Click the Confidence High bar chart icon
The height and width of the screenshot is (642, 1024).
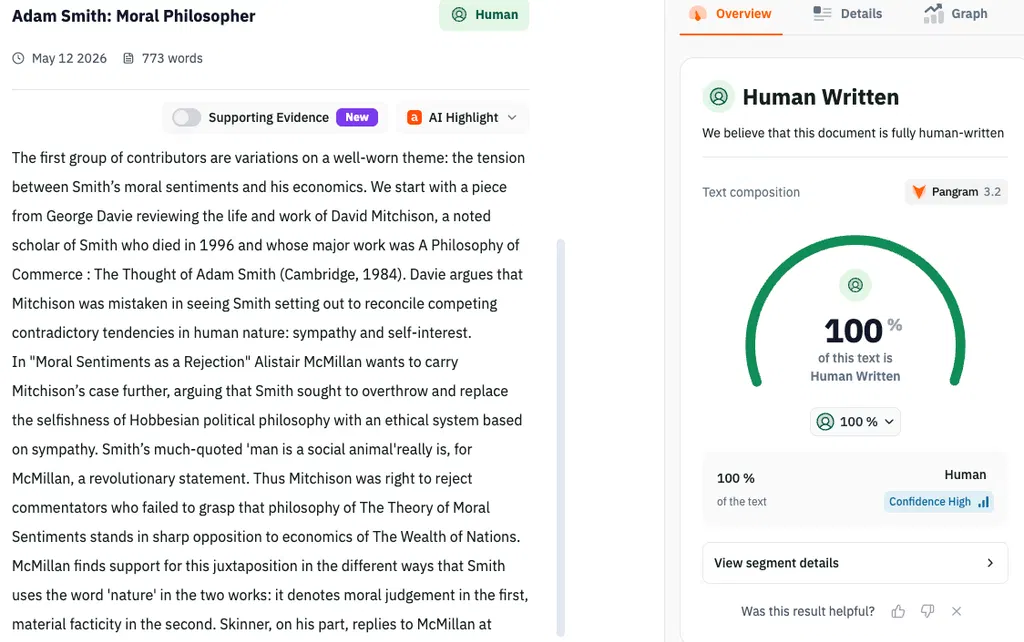[x=984, y=502]
